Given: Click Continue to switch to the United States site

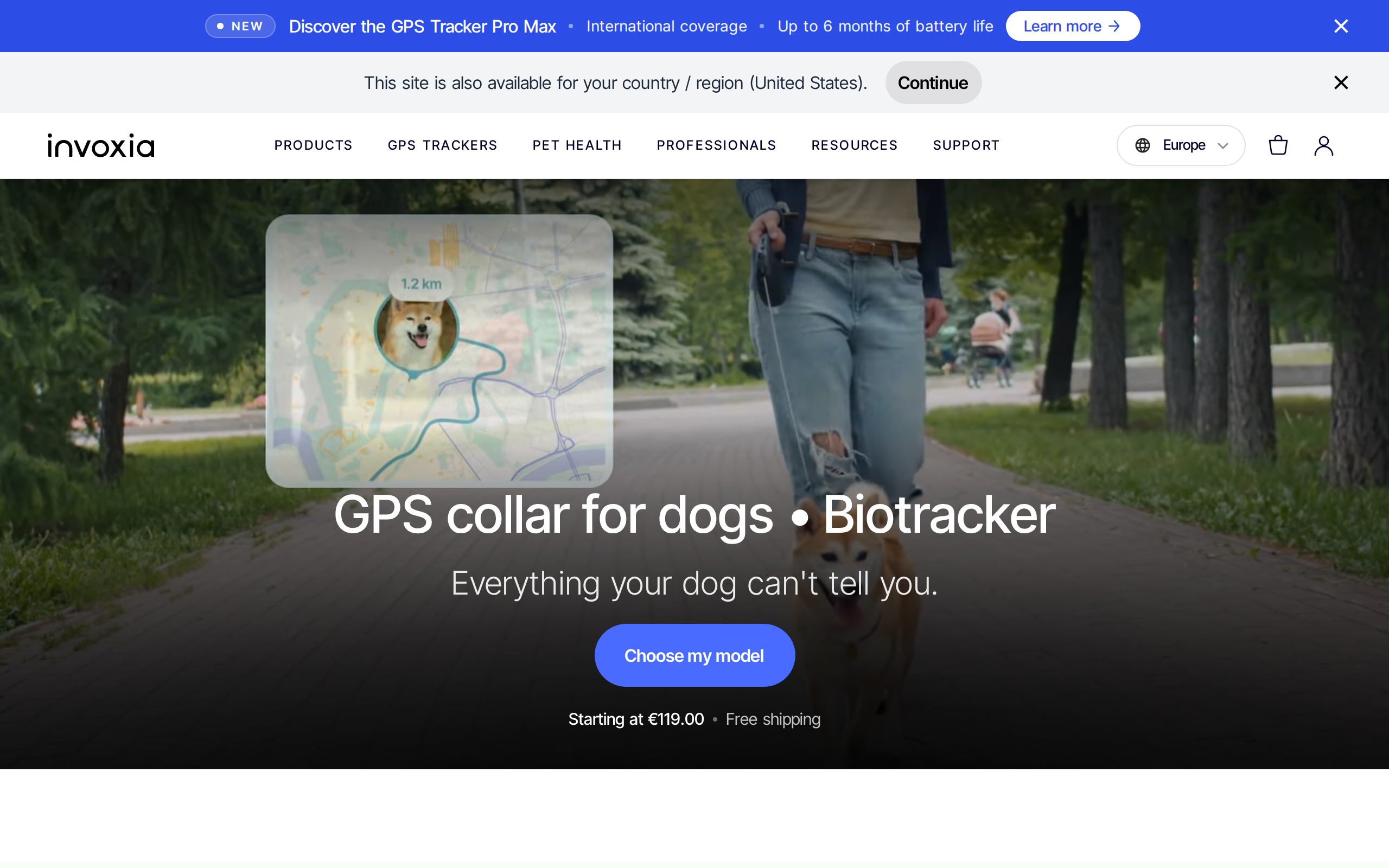Looking at the screenshot, I should pyautogui.click(x=933, y=82).
